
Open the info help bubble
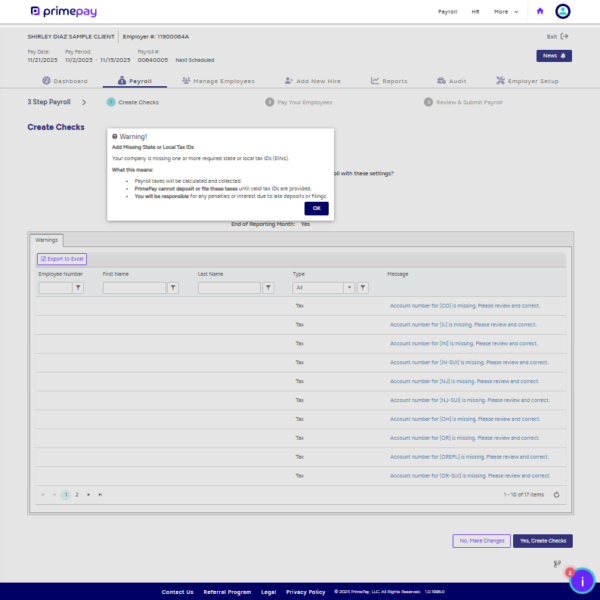(x=582, y=580)
